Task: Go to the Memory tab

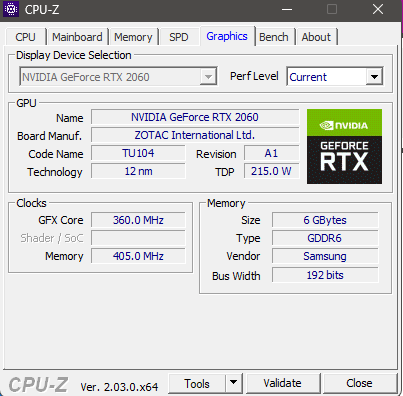Action: (133, 37)
